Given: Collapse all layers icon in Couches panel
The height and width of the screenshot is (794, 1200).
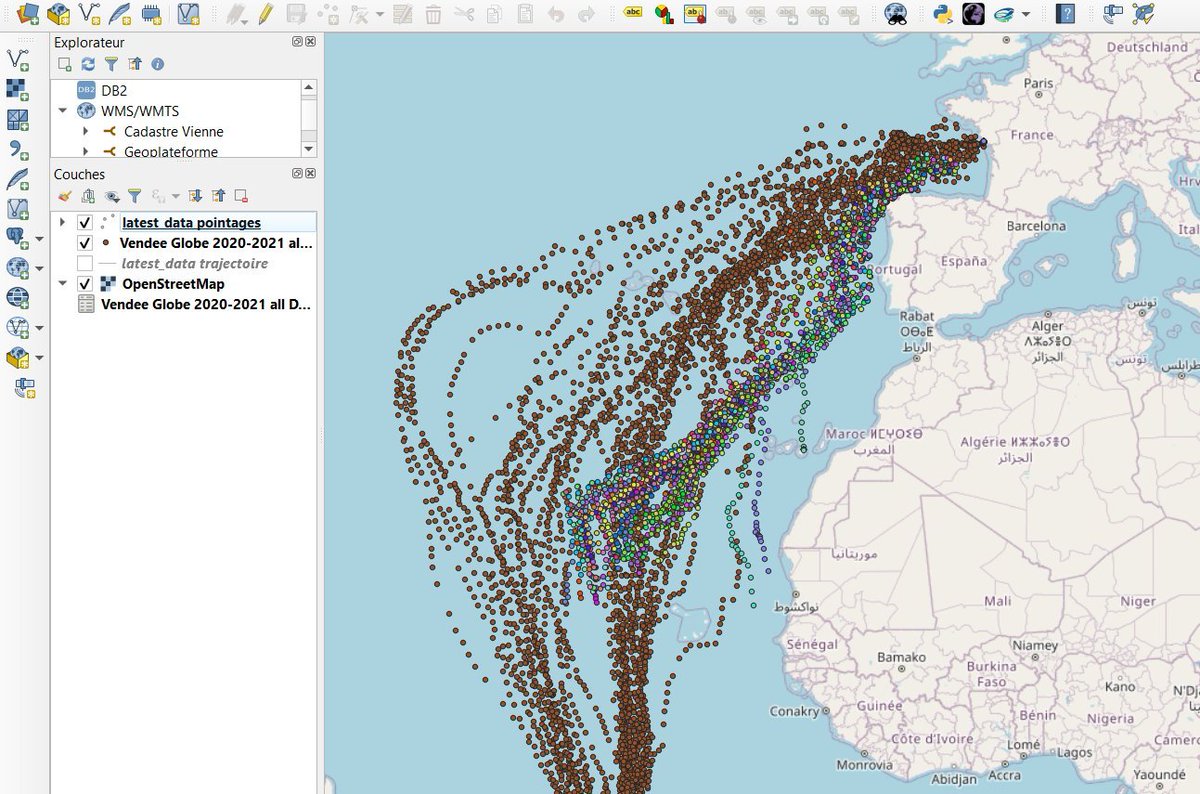Looking at the screenshot, I should point(218,196).
